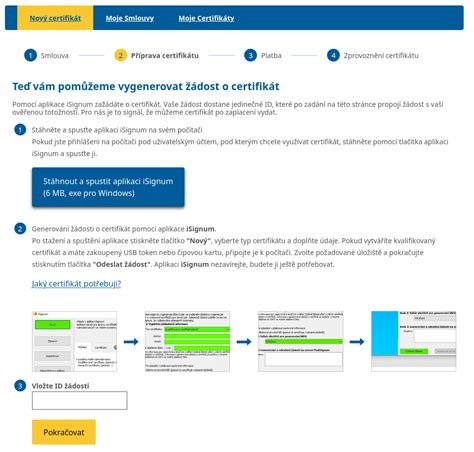Open fourth screenshot with blue panel

(x=414, y=341)
